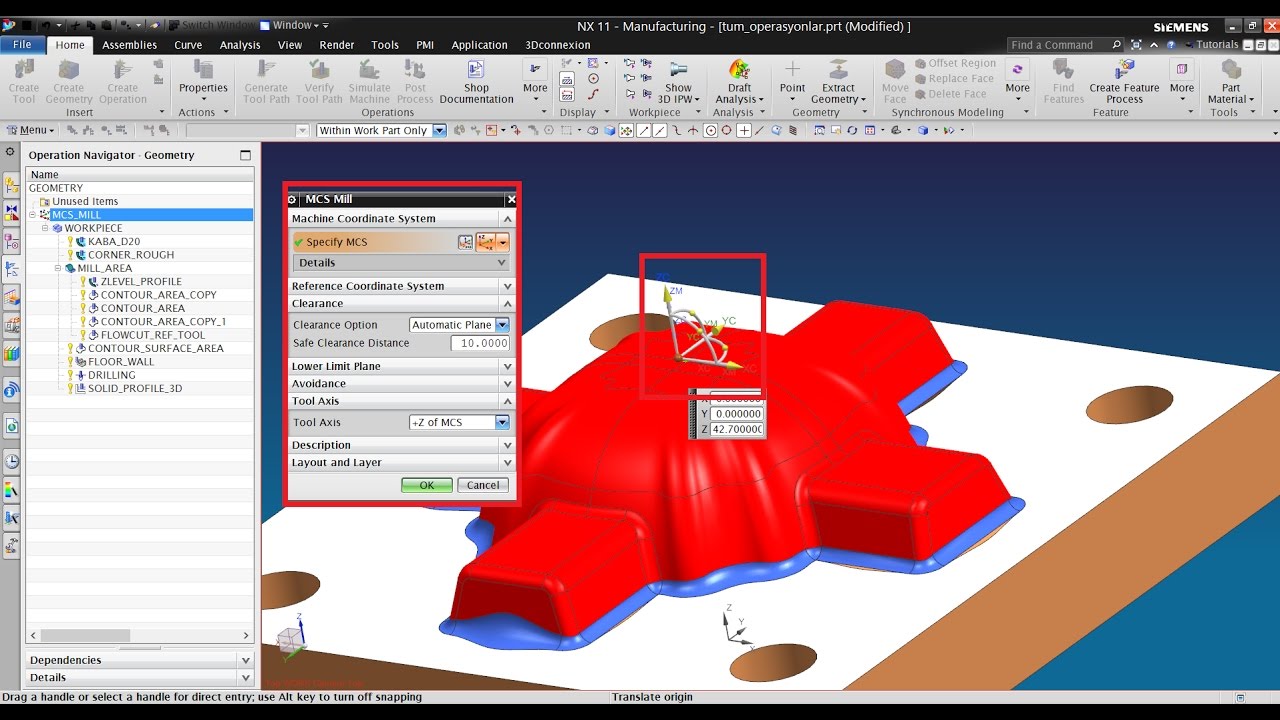This screenshot has width=1280, height=720.
Task: Click the Part Material icon
Action: pyautogui.click(x=1231, y=70)
